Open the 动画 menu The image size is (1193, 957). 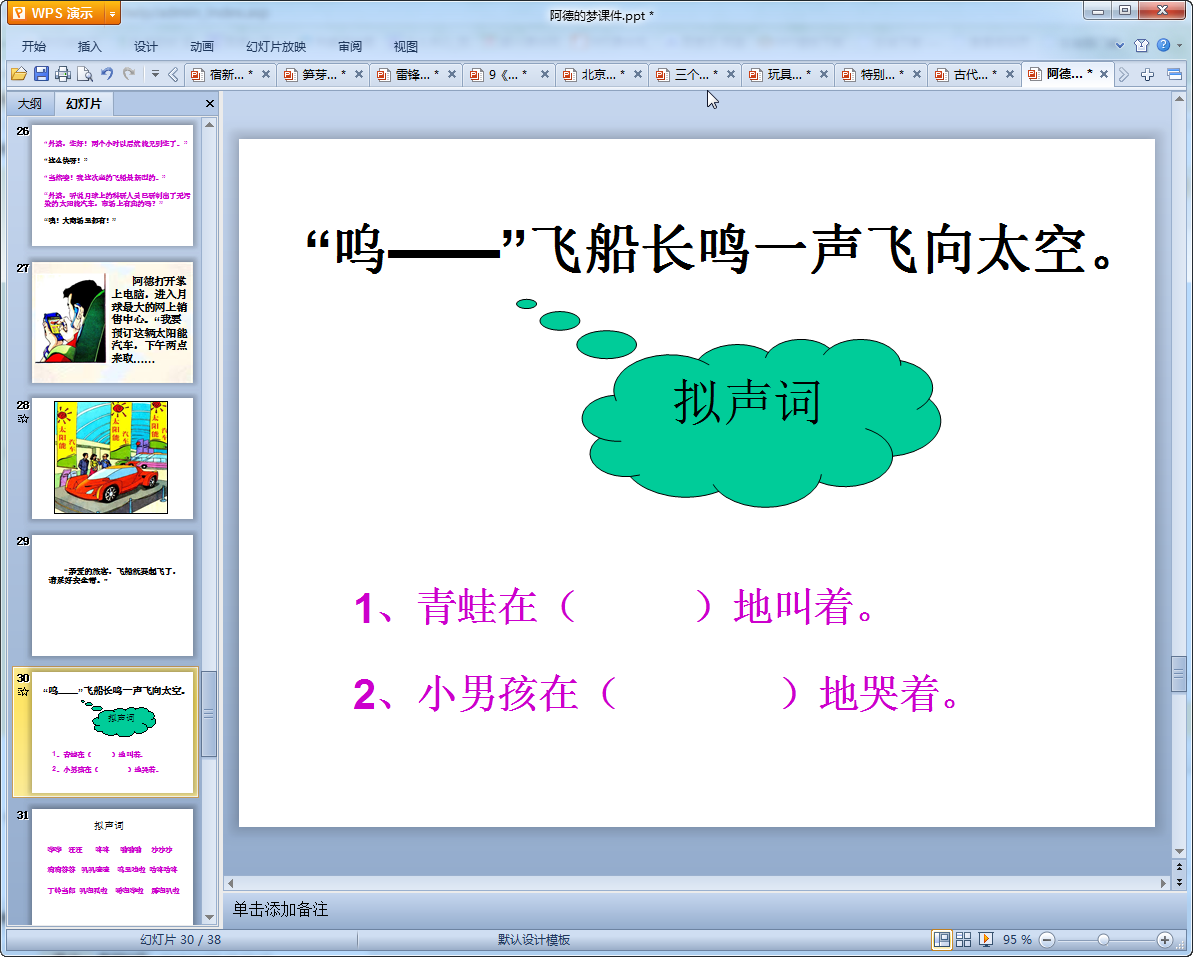click(x=202, y=46)
